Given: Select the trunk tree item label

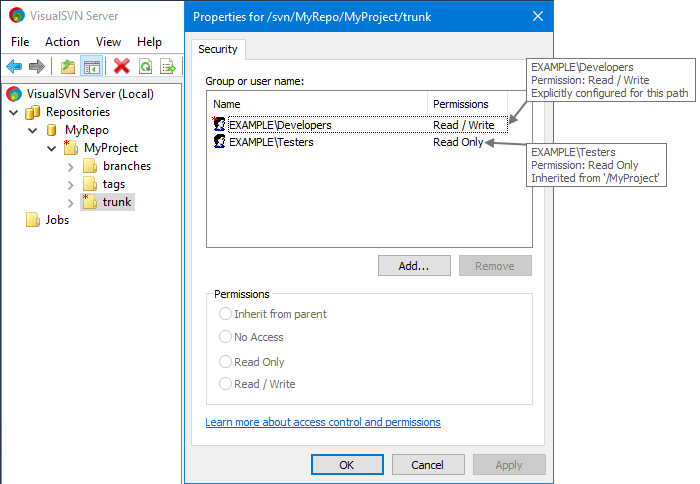Looking at the screenshot, I should coord(117,202).
